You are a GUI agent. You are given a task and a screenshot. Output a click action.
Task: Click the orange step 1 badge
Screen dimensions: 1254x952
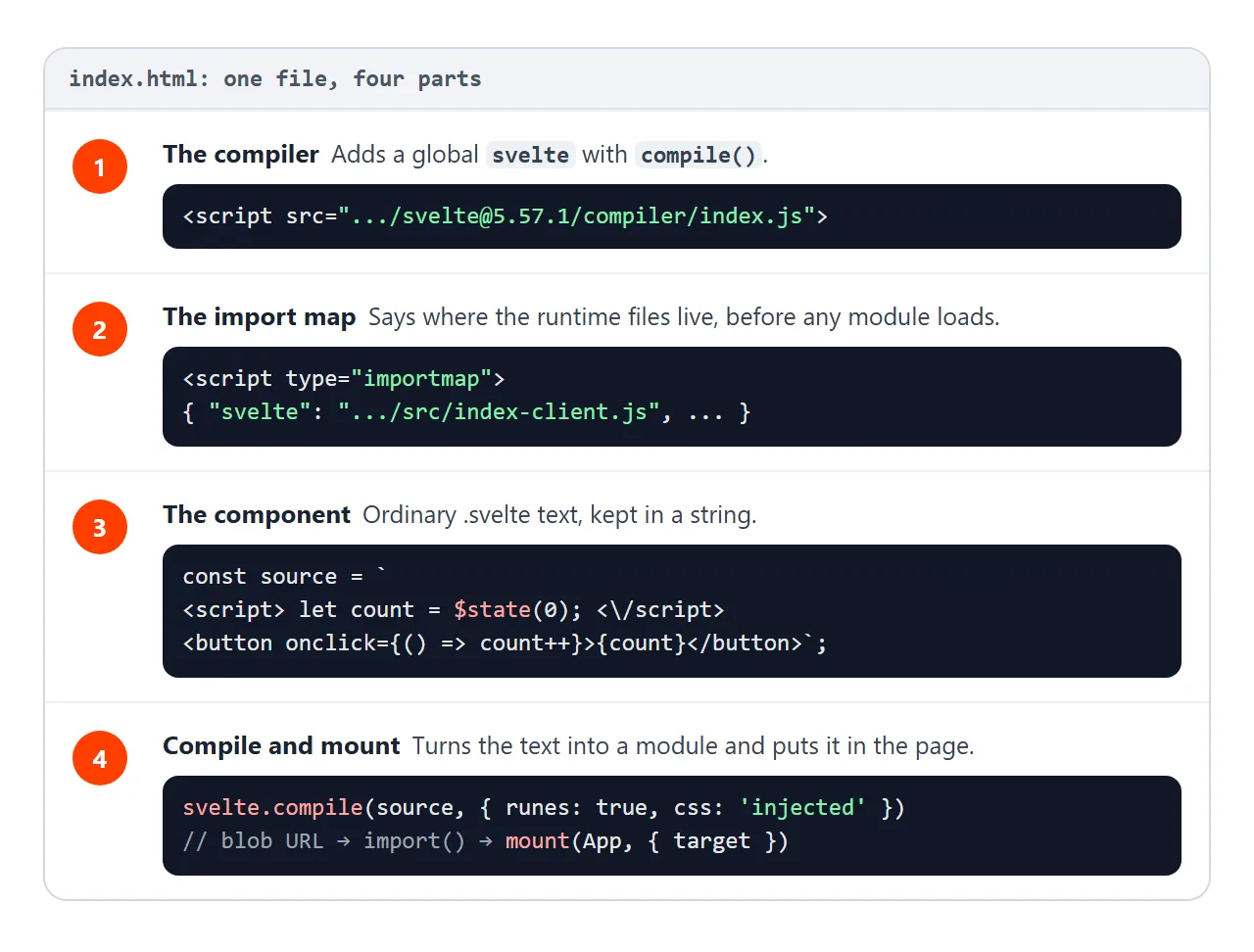click(100, 167)
